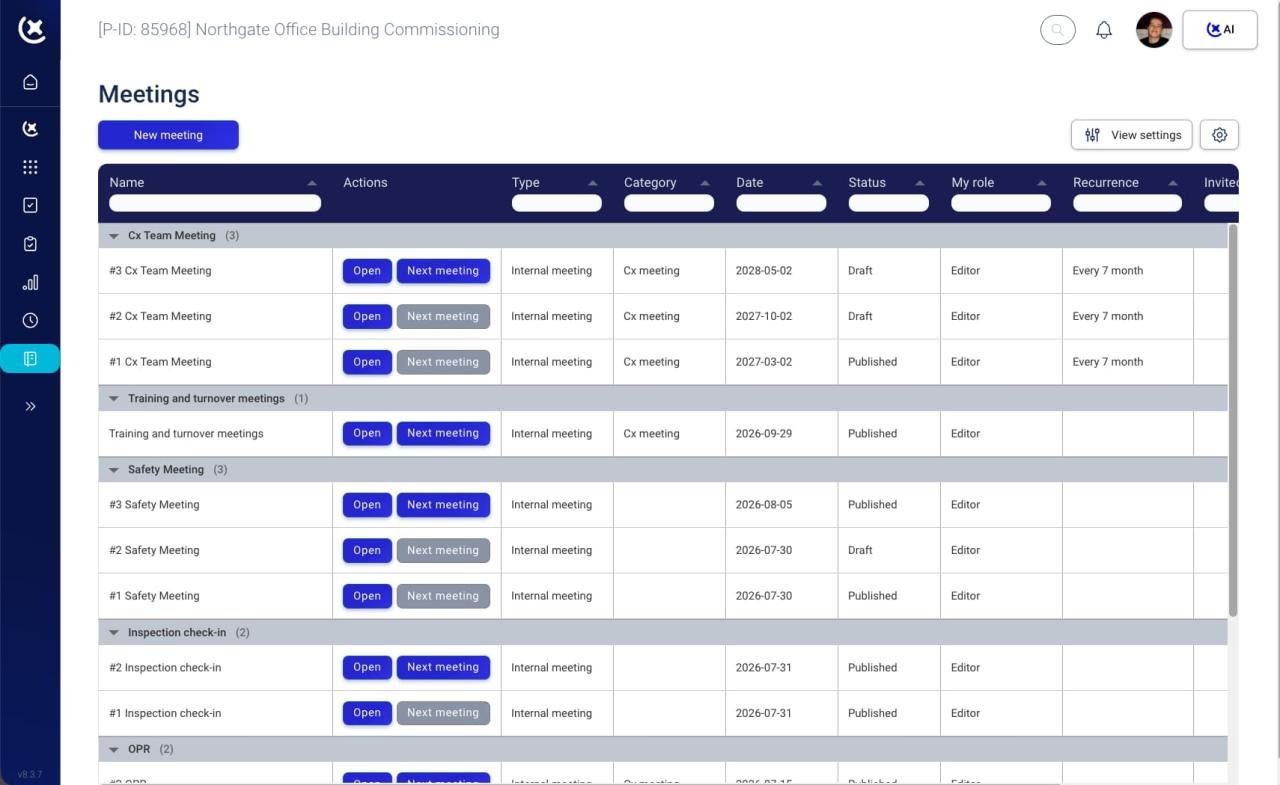Open the AI assistant button
This screenshot has height=785, width=1280.
click(x=1220, y=30)
